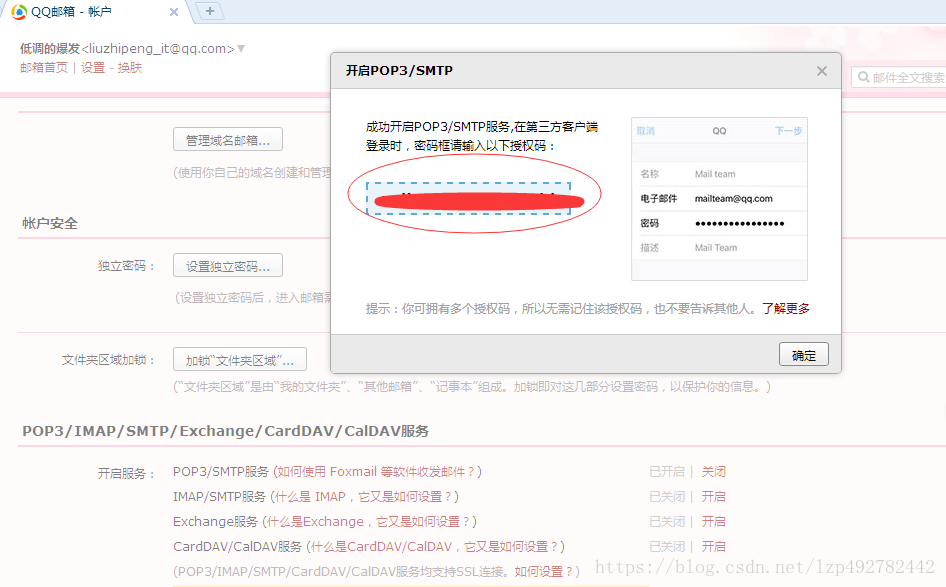
Task: Click the QQ mail browser tab
Action: tap(97, 11)
